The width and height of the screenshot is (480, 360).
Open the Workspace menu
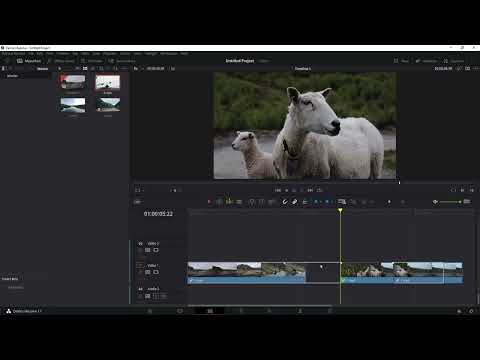pos(169,54)
